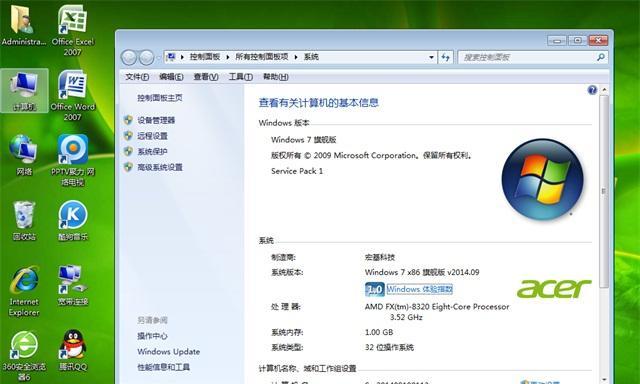The height and width of the screenshot is (384, 640).
Task: Click the shield icon beside 高级系统设置
Action: click(128, 167)
